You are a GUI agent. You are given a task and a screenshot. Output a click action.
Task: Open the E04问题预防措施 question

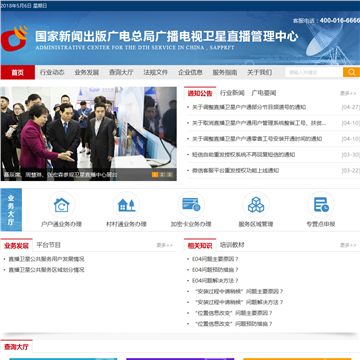click(215, 270)
